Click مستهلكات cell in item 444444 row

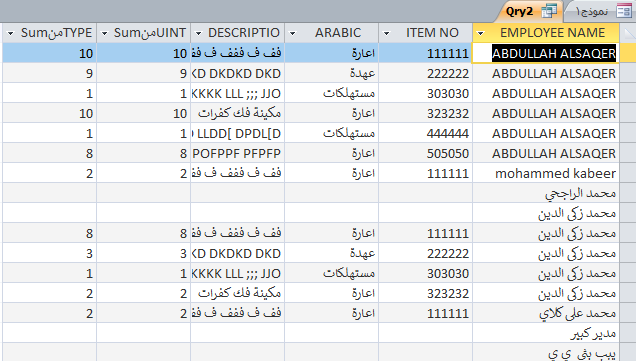(331, 133)
